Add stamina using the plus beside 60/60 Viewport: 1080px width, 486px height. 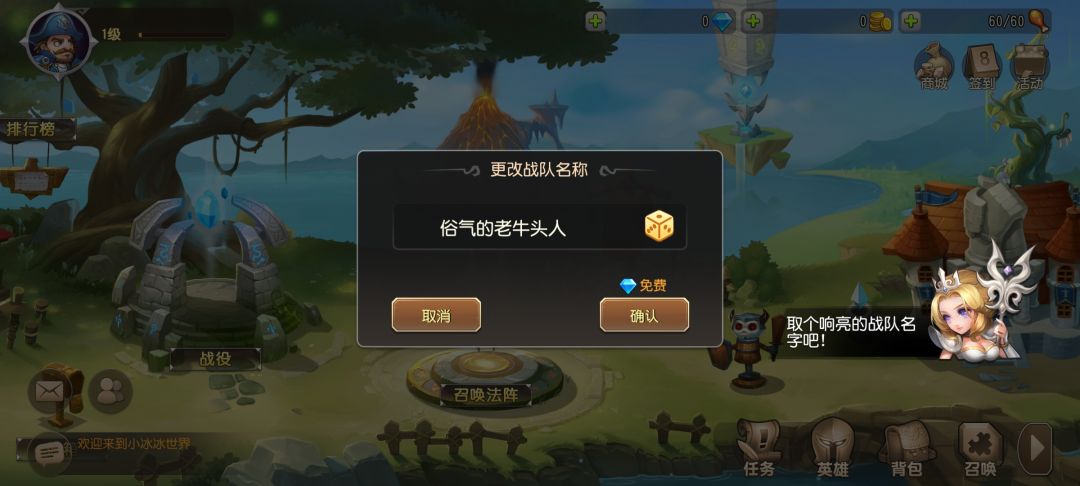click(911, 21)
